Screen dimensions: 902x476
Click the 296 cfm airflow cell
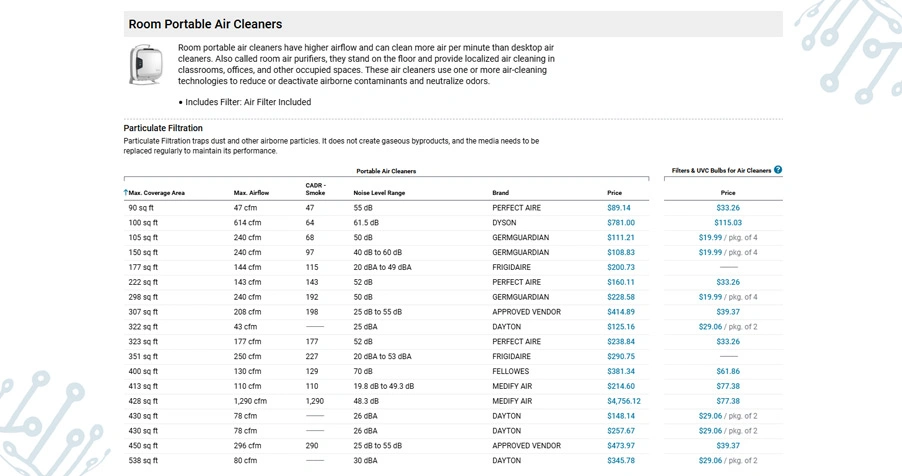click(x=247, y=446)
